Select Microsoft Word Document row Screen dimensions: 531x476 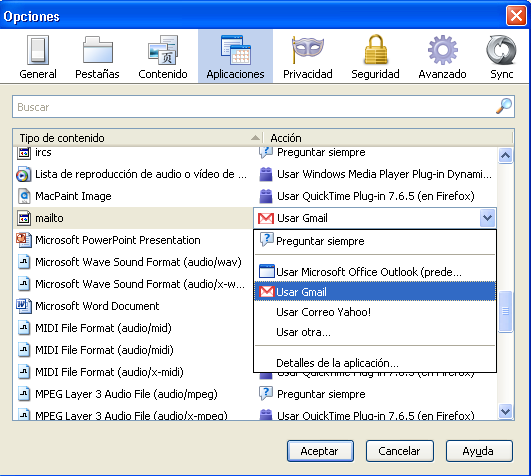click(x=133, y=306)
